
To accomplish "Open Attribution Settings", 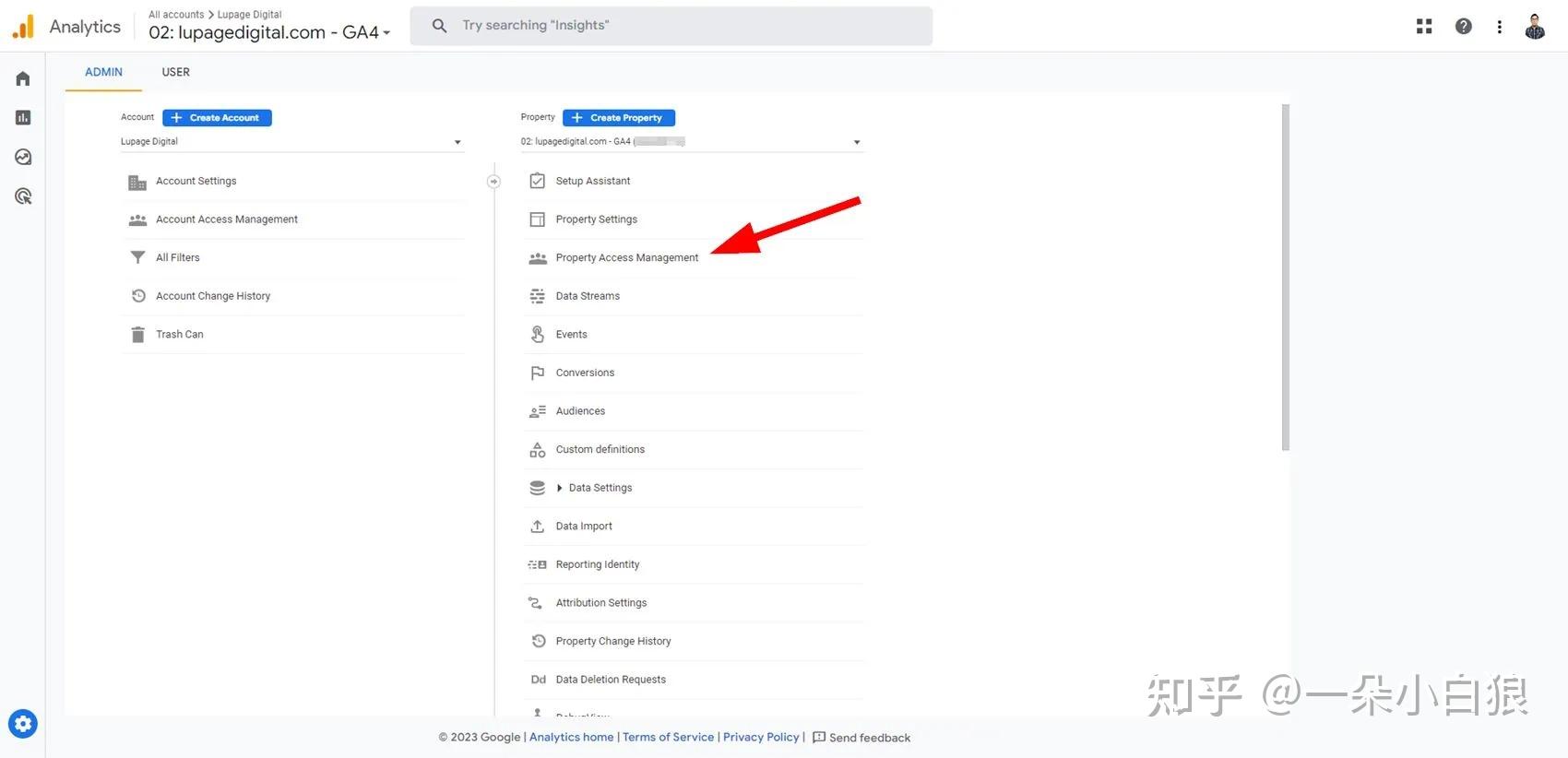I will (x=601, y=603).
